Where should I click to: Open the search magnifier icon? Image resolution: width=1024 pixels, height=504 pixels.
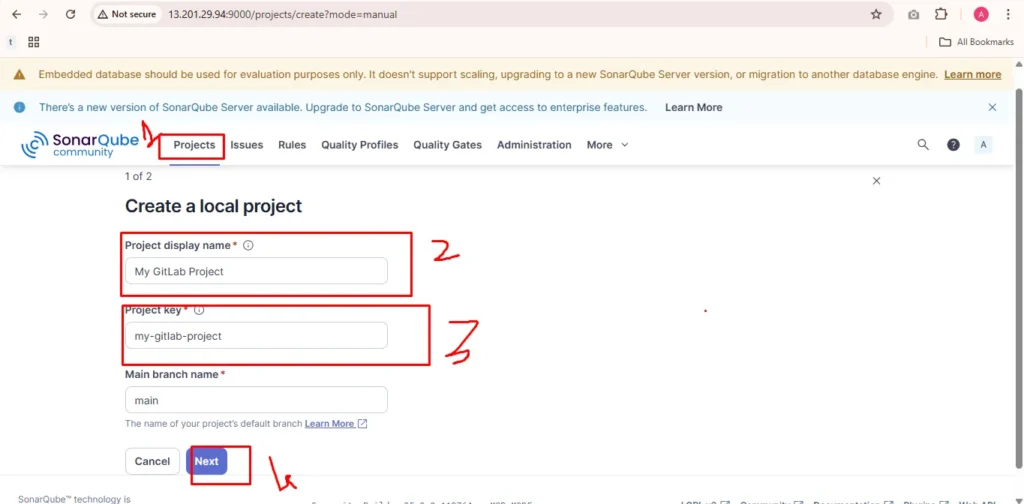tap(923, 145)
